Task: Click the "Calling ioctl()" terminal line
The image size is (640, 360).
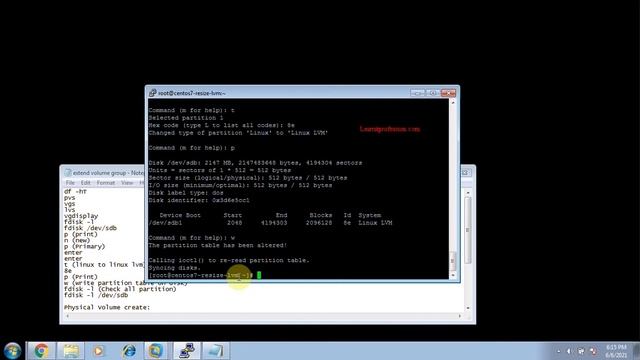Action: click(x=229, y=260)
